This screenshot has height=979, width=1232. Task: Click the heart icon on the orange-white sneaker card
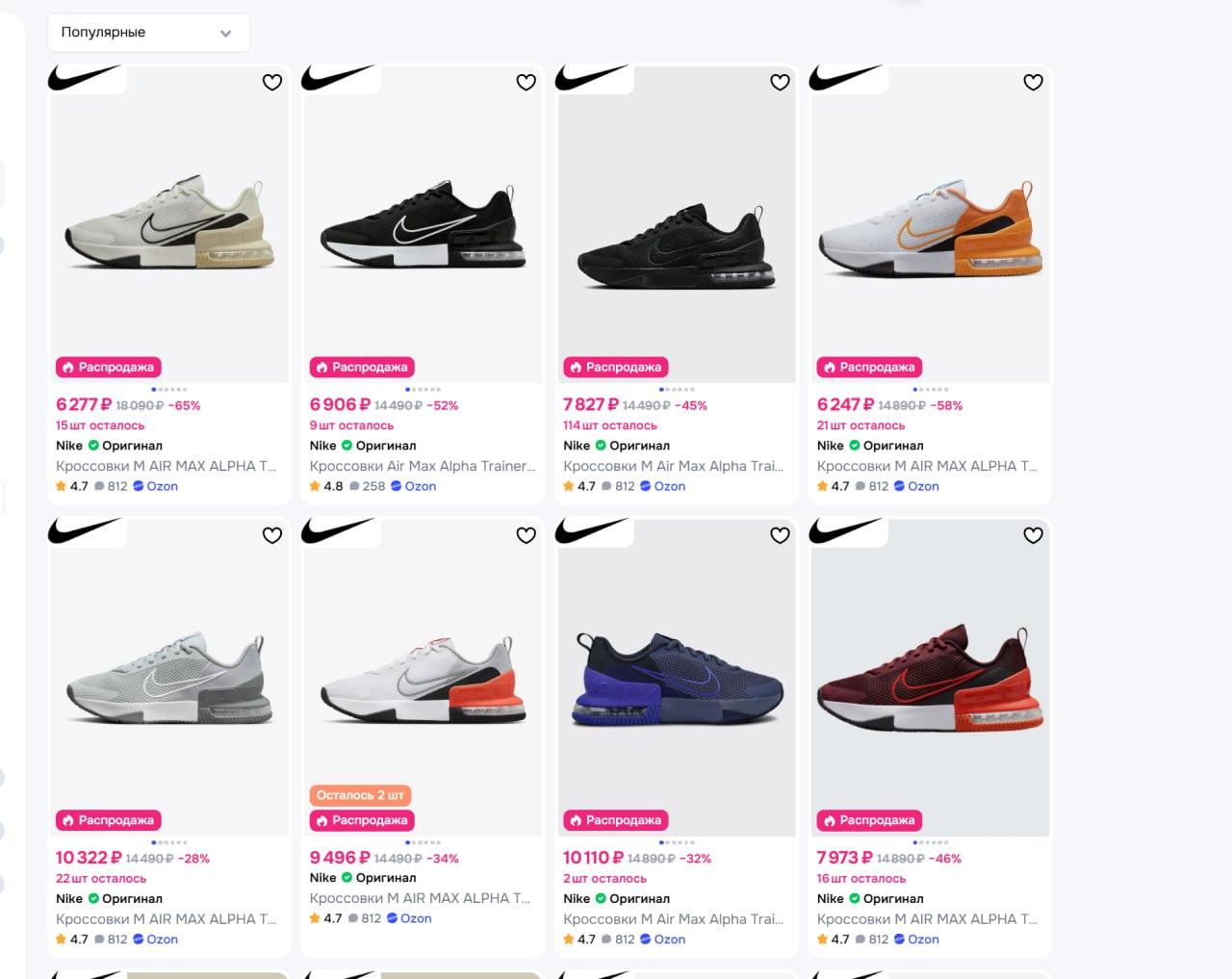point(1033,83)
